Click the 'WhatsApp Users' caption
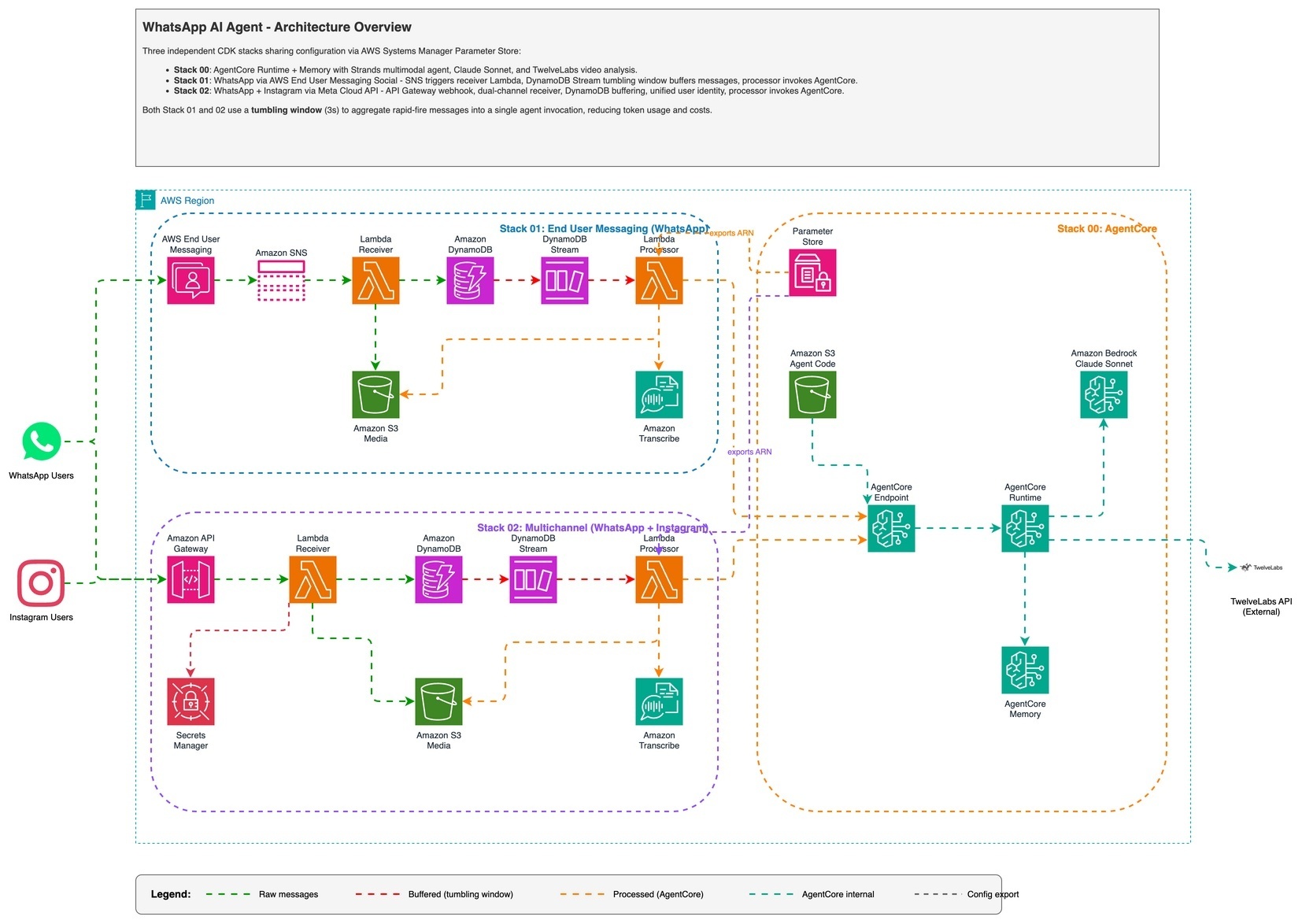 [41, 475]
